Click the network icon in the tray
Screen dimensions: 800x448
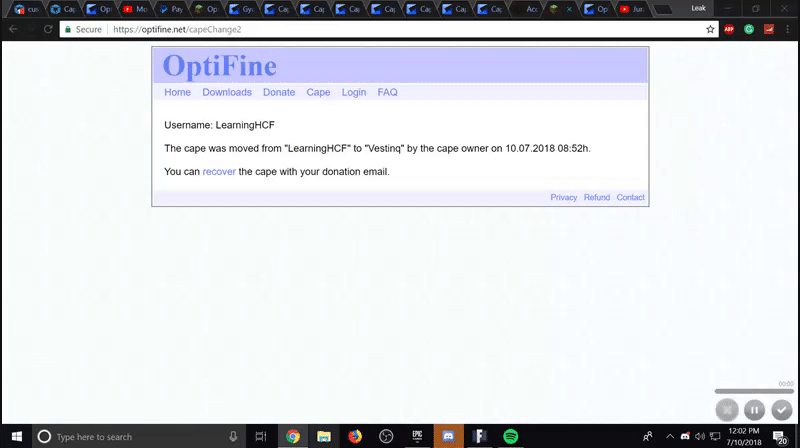click(x=715, y=436)
